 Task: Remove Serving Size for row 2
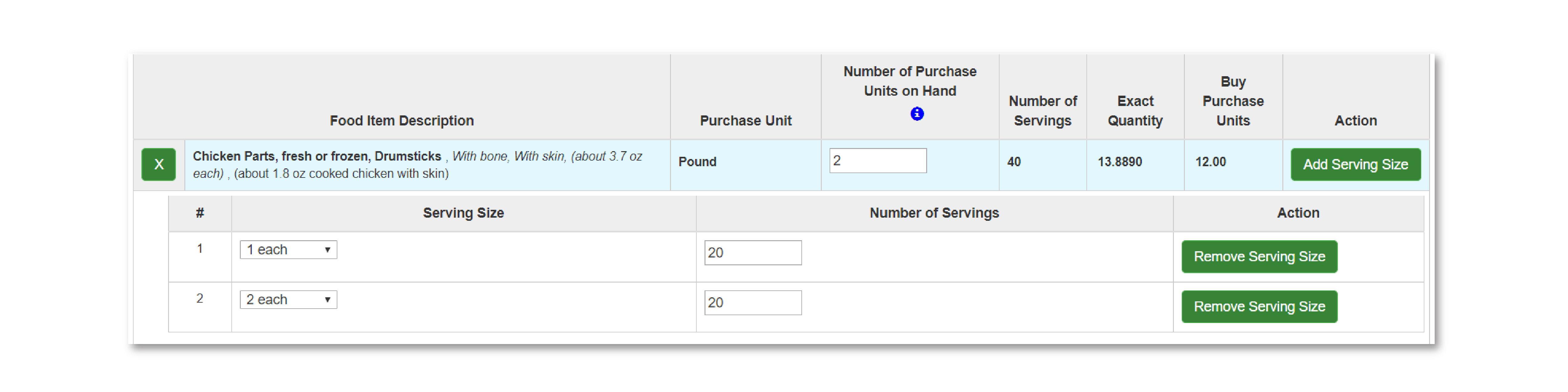coord(1259,307)
